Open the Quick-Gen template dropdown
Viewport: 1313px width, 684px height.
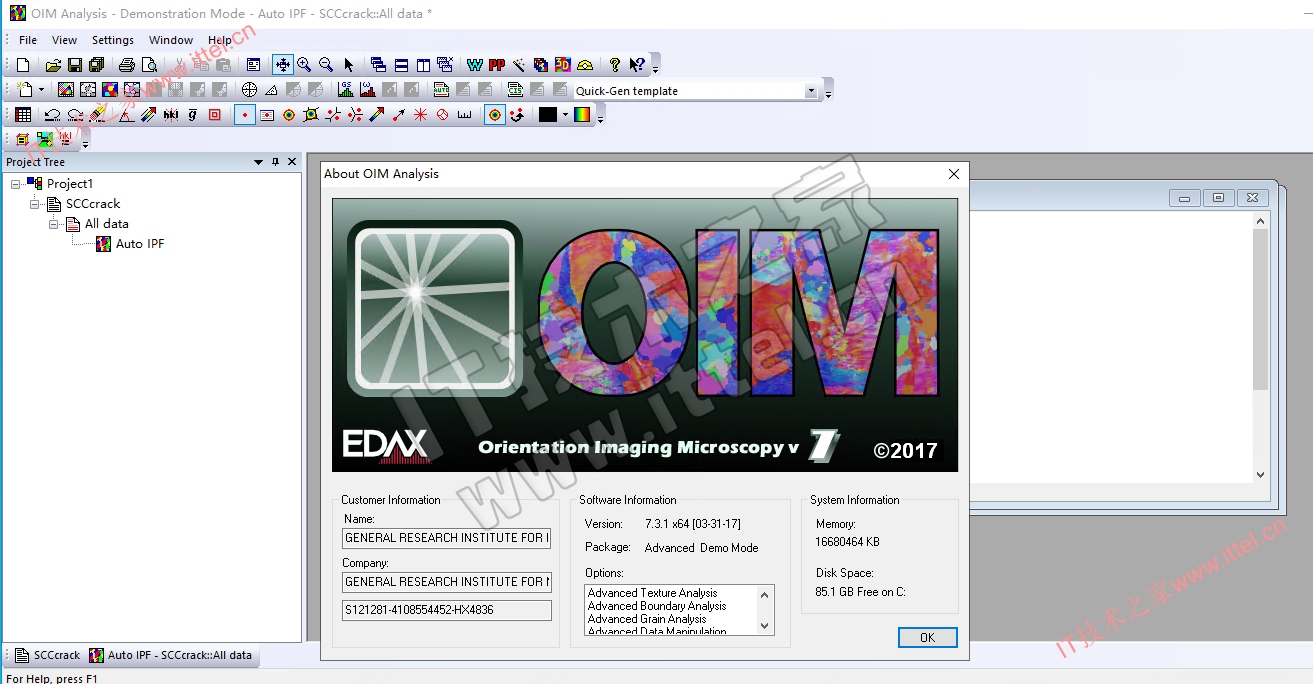point(811,91)
